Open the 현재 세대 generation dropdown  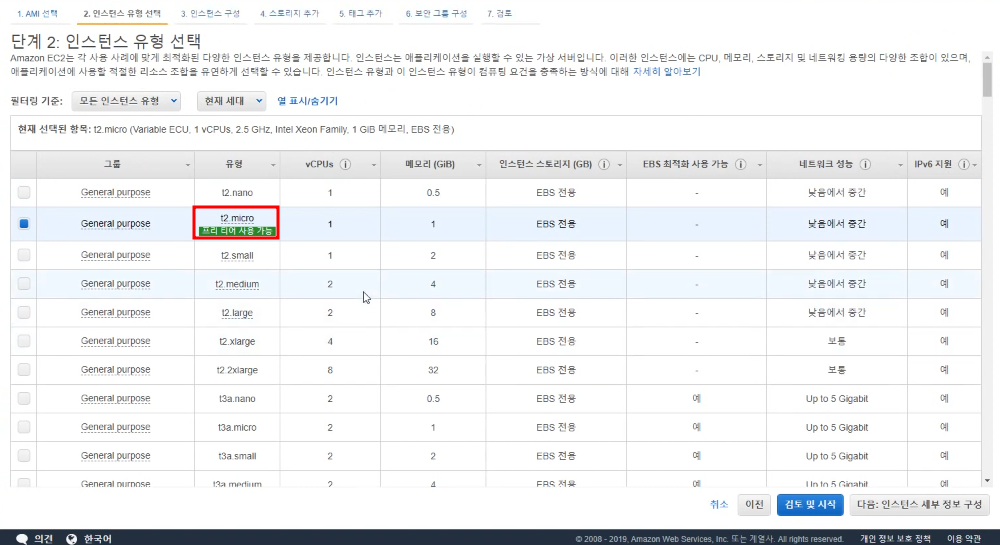232,101
